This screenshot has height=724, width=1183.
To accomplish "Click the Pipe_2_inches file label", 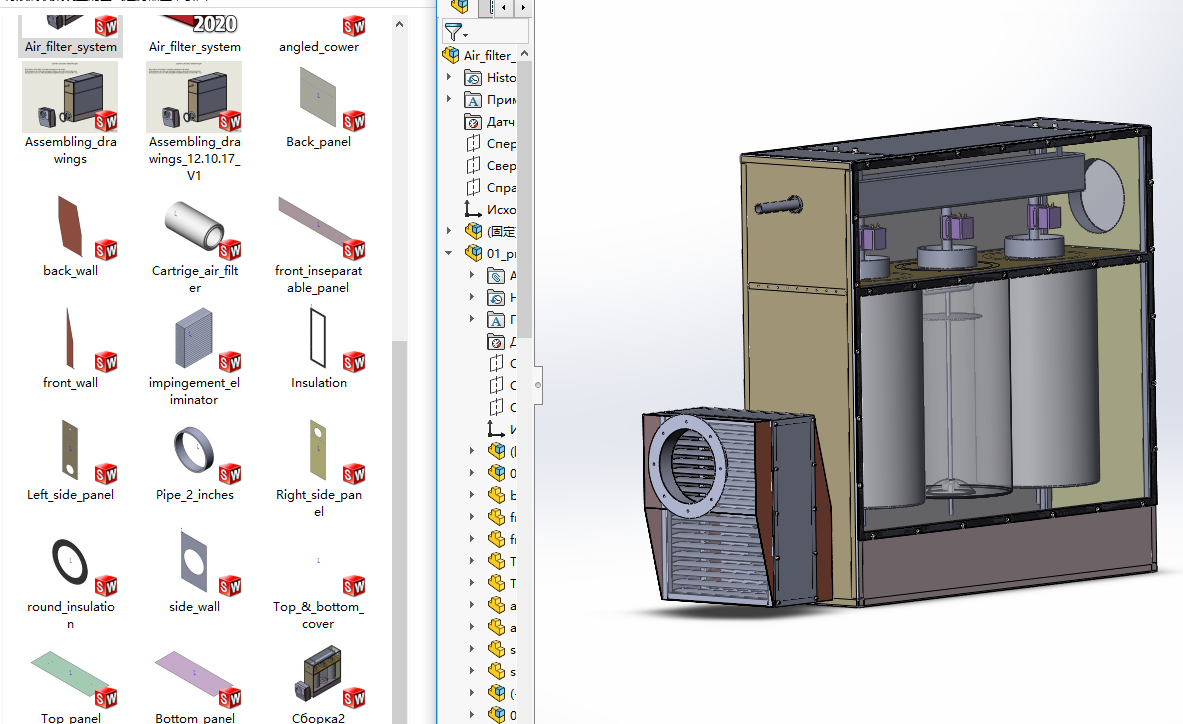I will pyautogui.click(x=195, y=495).
